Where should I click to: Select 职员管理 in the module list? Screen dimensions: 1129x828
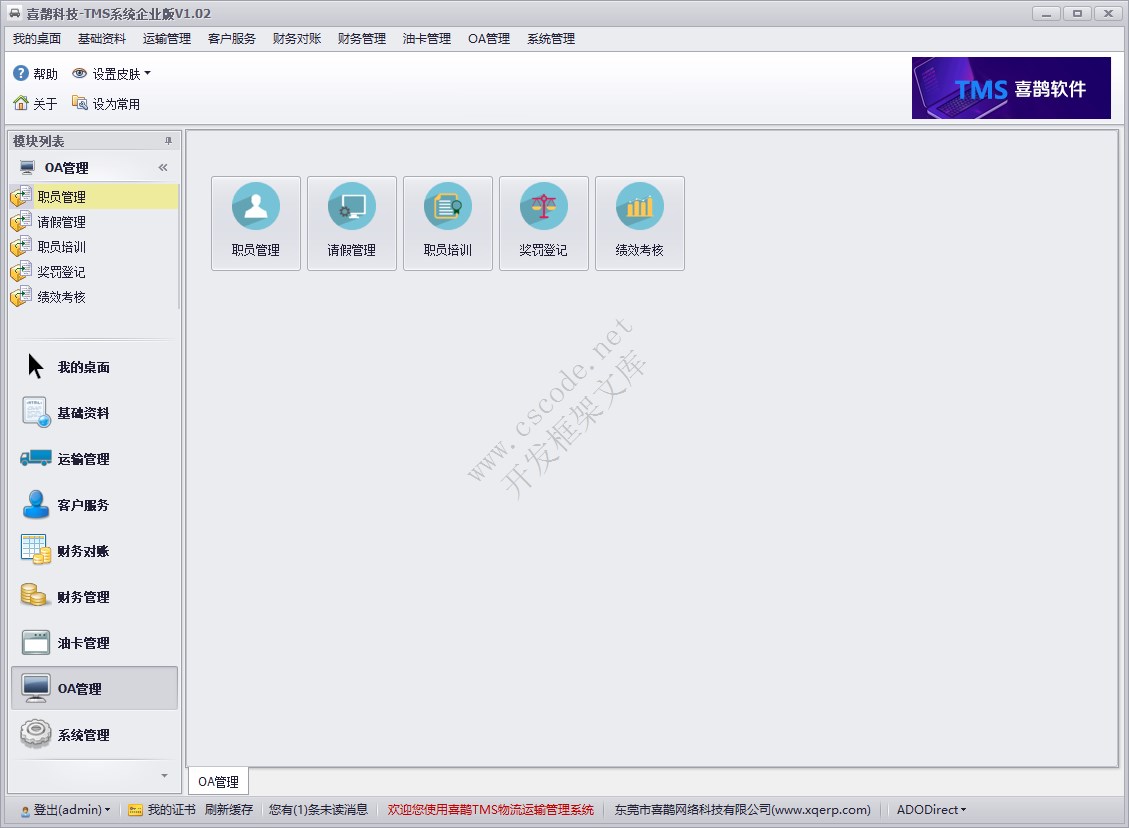click(94, 197)
